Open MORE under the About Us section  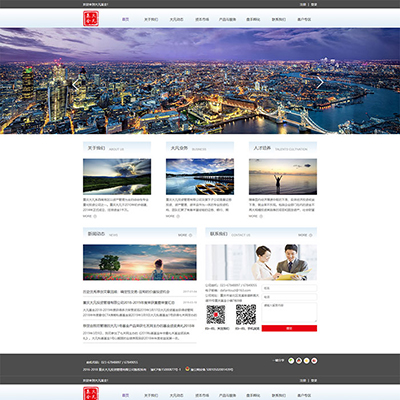coord(90,216)
